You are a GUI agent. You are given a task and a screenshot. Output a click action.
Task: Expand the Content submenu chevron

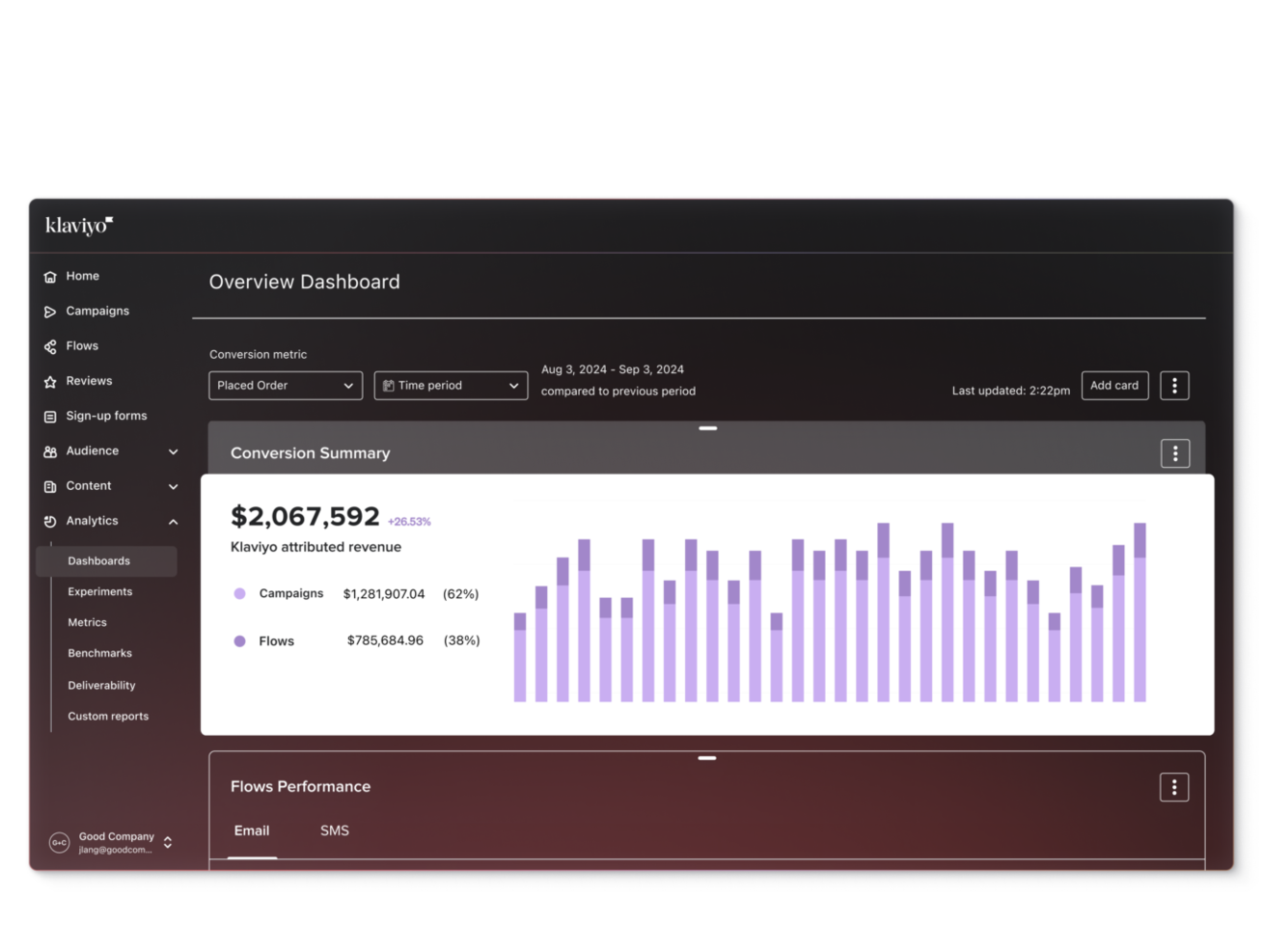174,487
